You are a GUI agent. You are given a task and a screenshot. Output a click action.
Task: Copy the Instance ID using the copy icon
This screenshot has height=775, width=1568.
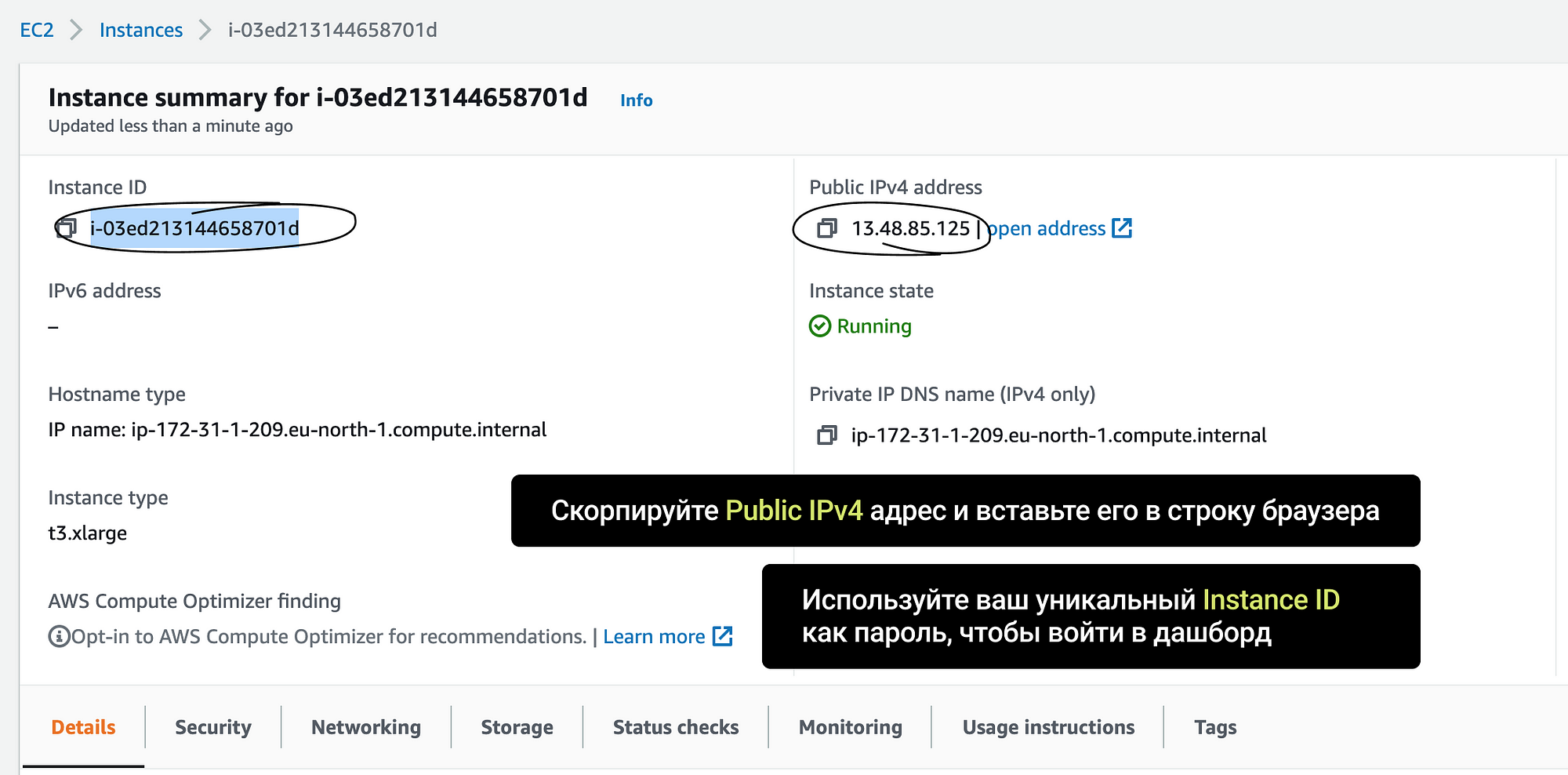point(66,228)
